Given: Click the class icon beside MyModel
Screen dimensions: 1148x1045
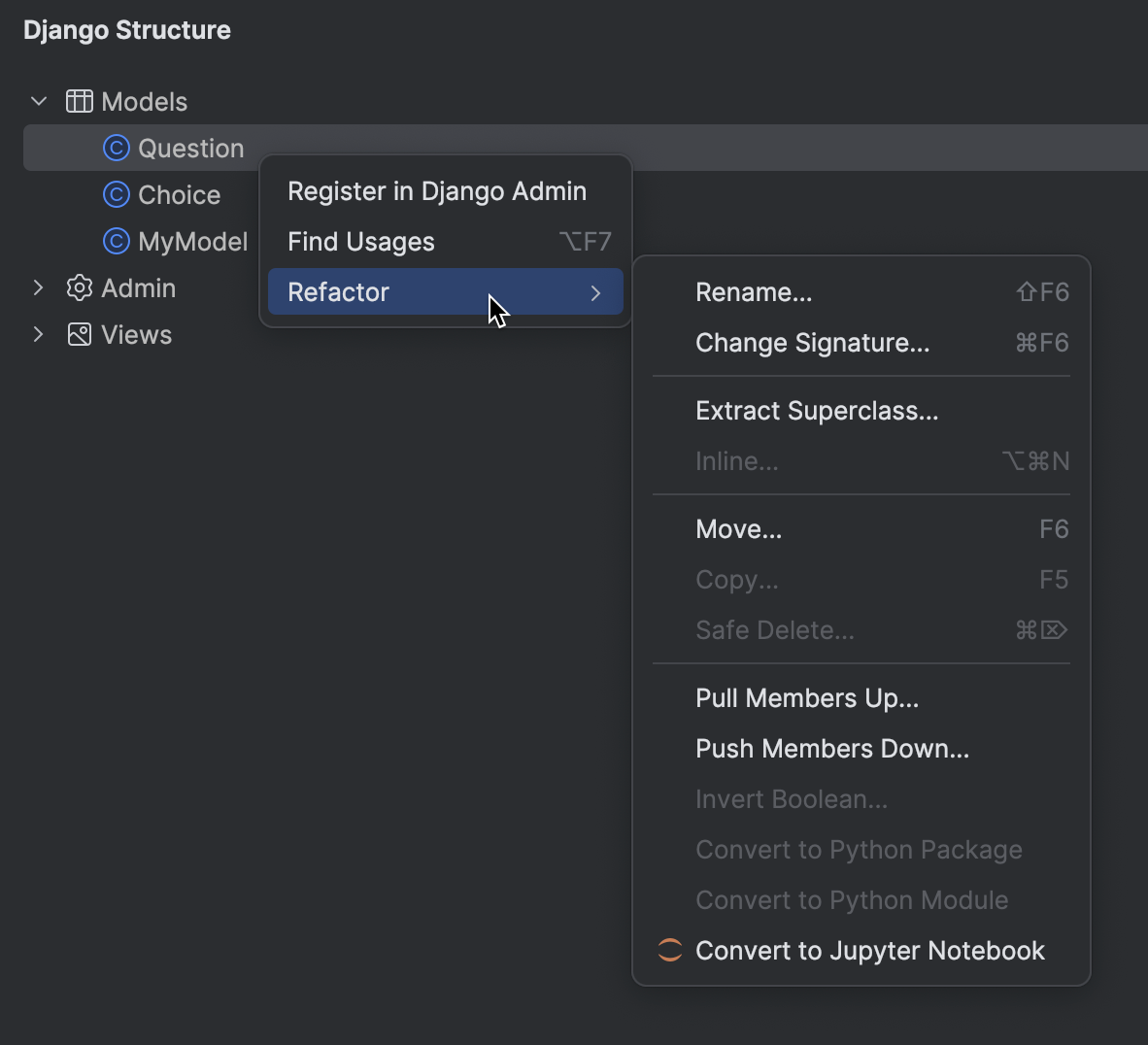Looking at the screenshot, I should pos(116,241).
